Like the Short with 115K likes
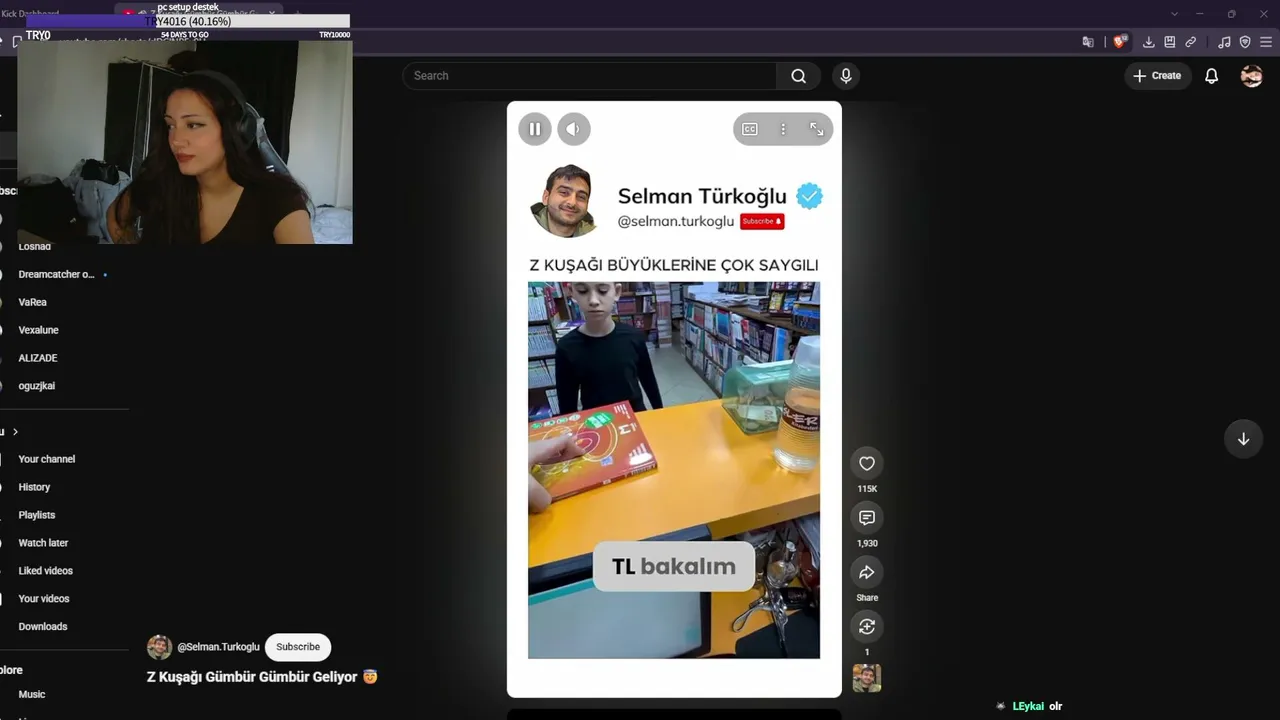The height and width of the screenshot is (720, 1280). click(867, 463)
